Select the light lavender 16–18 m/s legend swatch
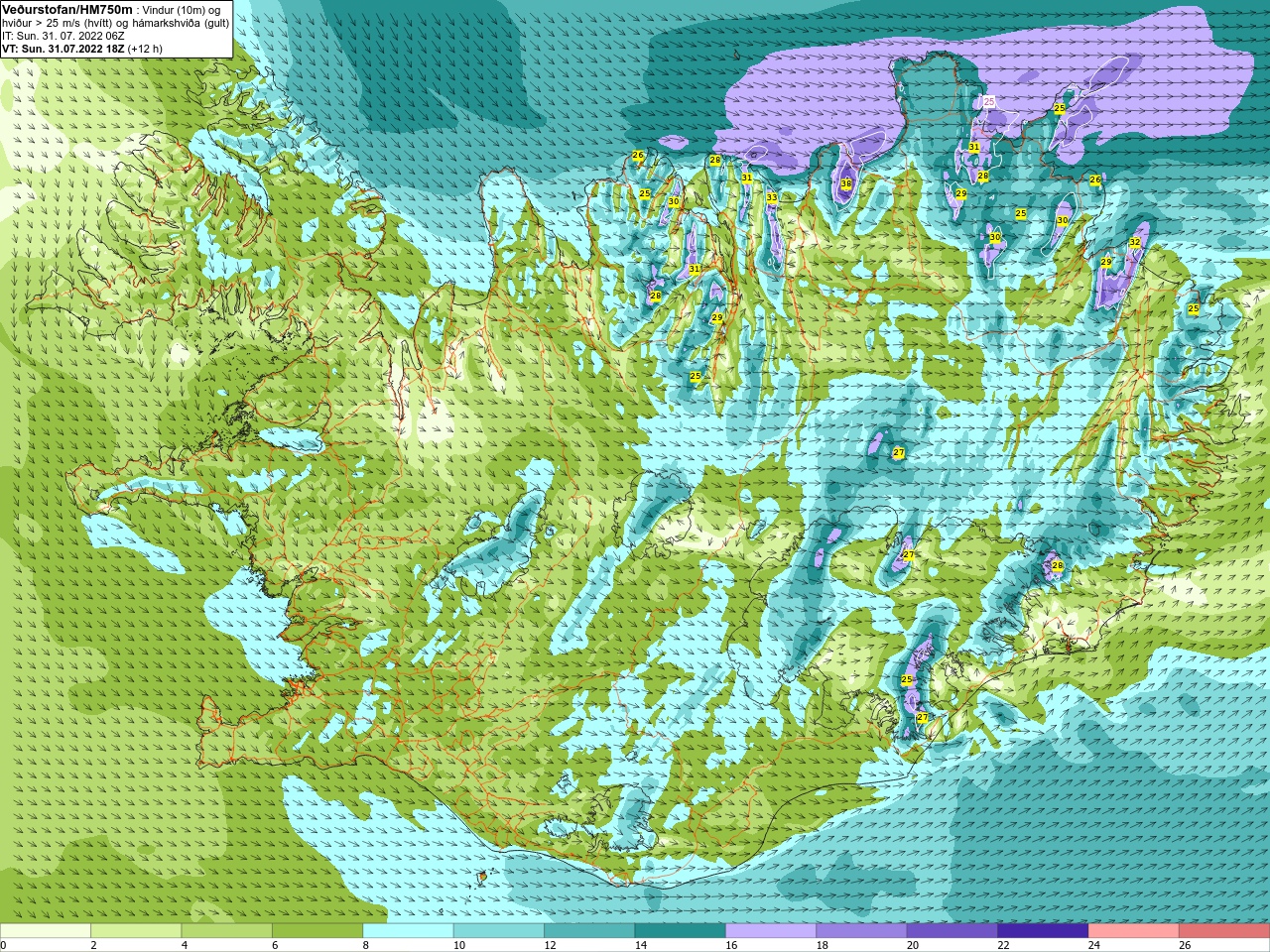Viewport: 1270px width, 952px height. pos(771,930)
